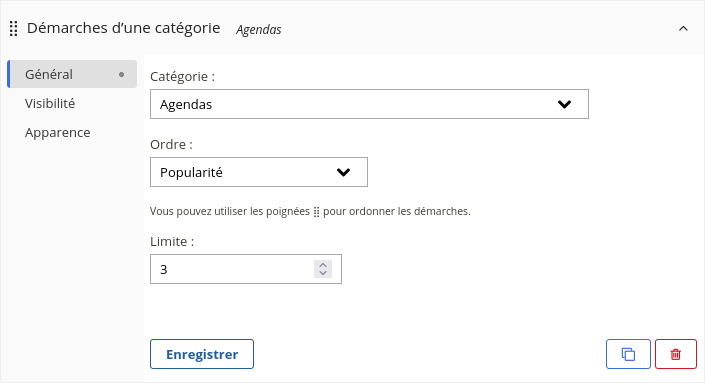
Task: Click the "Ordre :" field label
Action: (171, 145)
